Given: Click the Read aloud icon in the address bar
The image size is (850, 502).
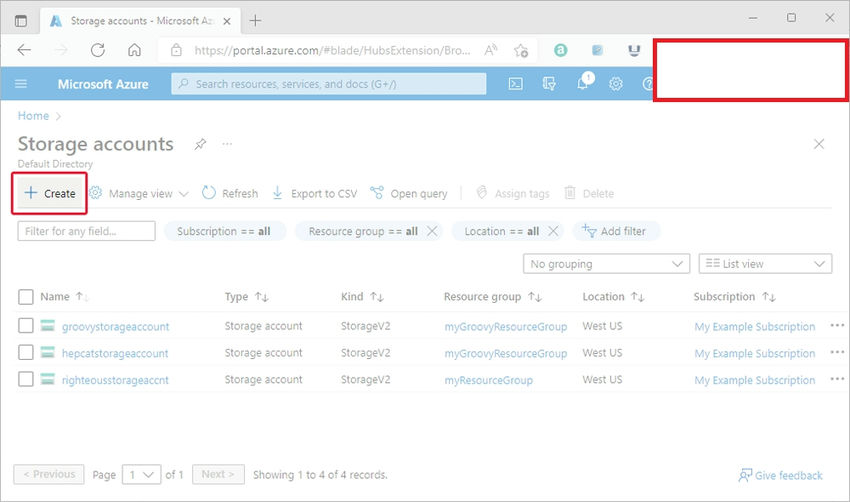Looking at the screenshot, I should click(491, 50).
